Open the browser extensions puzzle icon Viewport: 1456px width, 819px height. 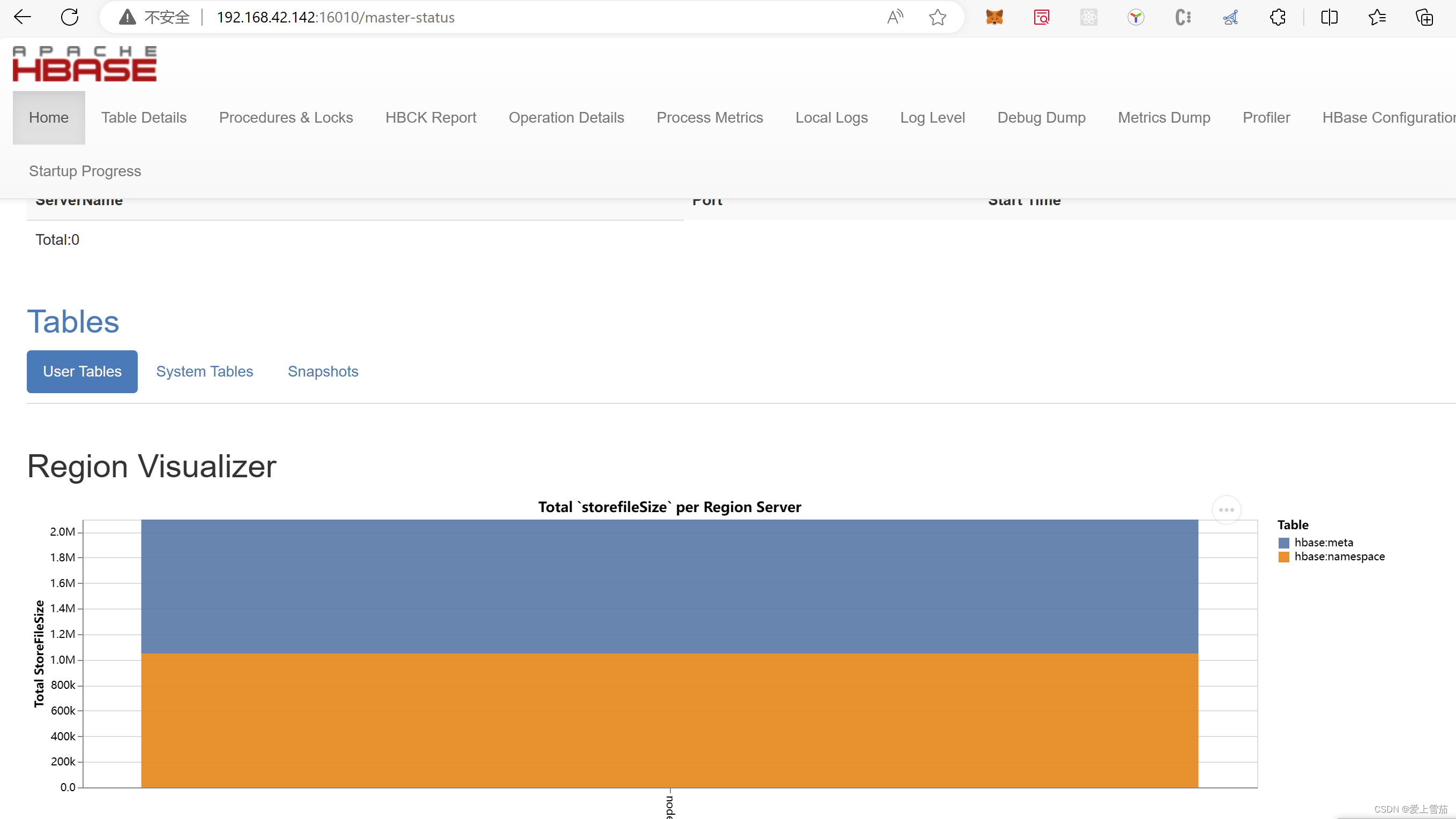pyautogui.click(x=1278, y=17)
